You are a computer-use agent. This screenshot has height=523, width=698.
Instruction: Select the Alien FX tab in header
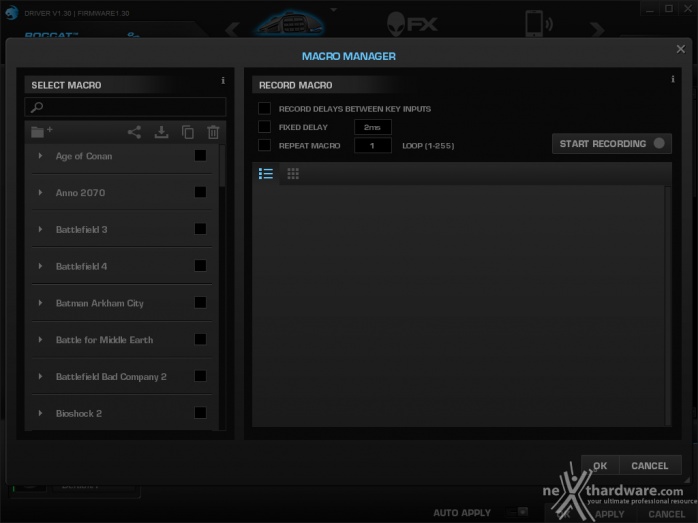tap(412, 24)
